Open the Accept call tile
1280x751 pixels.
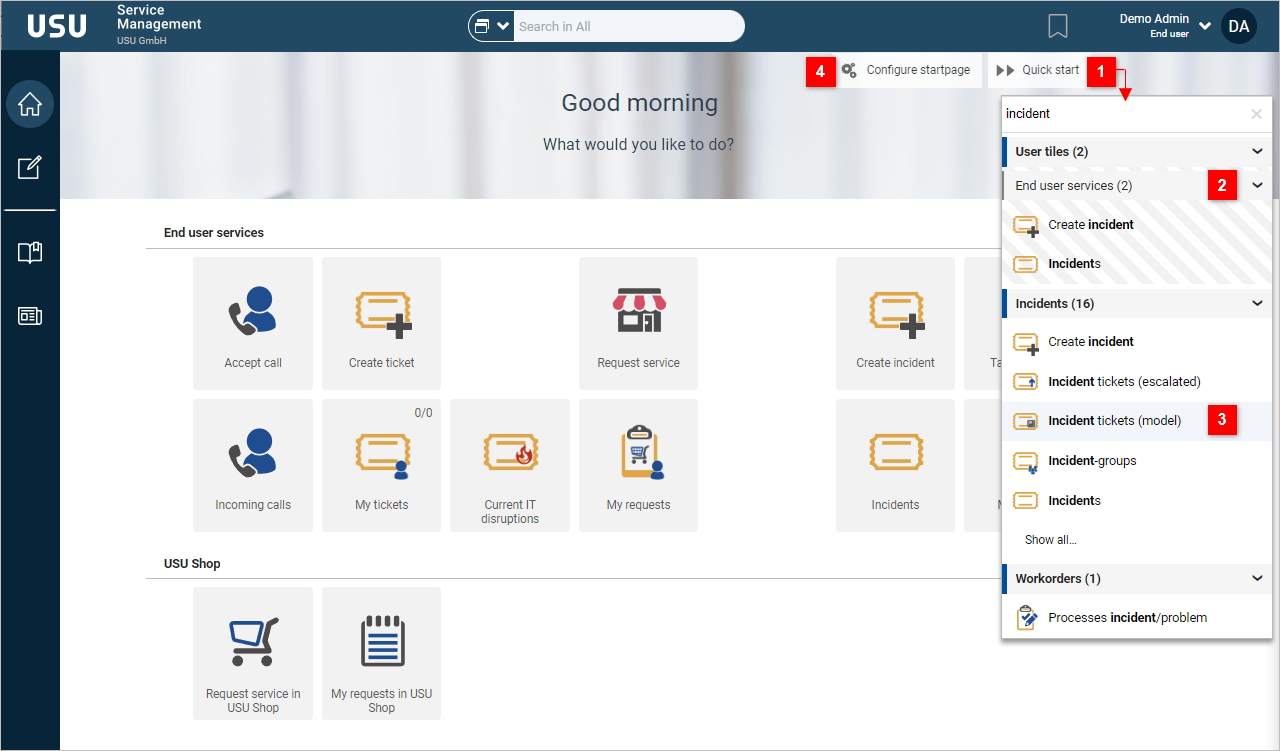pyautogui.click(x=253, y=323)
